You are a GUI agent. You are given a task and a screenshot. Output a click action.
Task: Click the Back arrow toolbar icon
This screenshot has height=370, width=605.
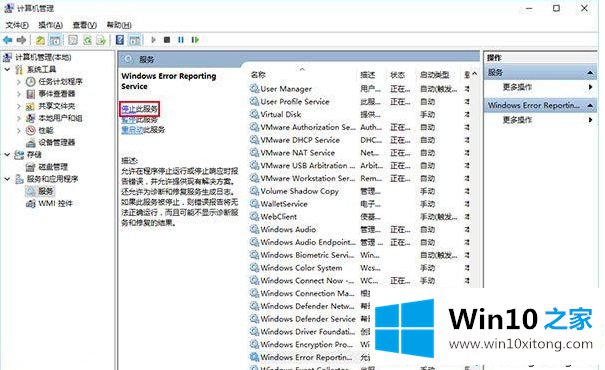pyautogui.click(x=7, y=40)
